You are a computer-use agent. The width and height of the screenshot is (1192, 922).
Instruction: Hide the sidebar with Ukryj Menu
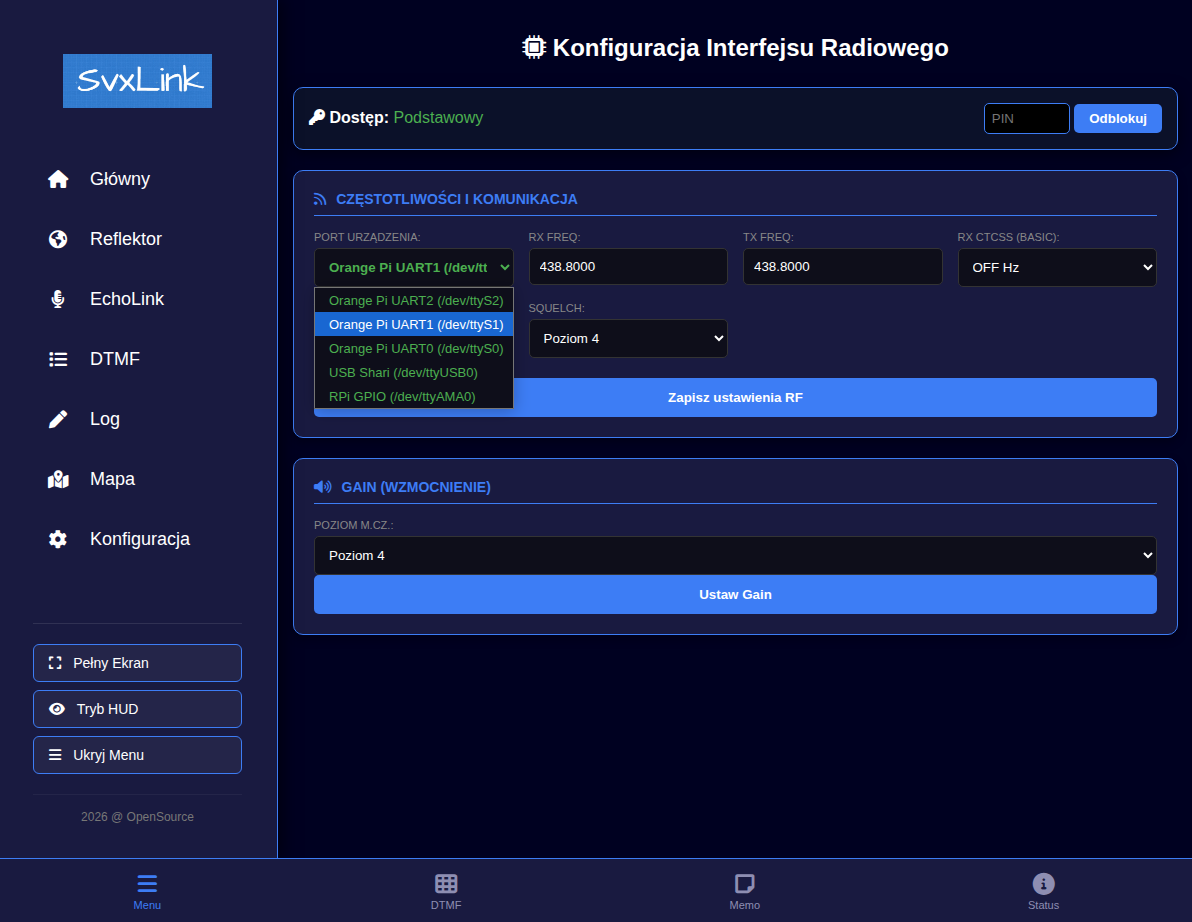[x=137, y=755]
